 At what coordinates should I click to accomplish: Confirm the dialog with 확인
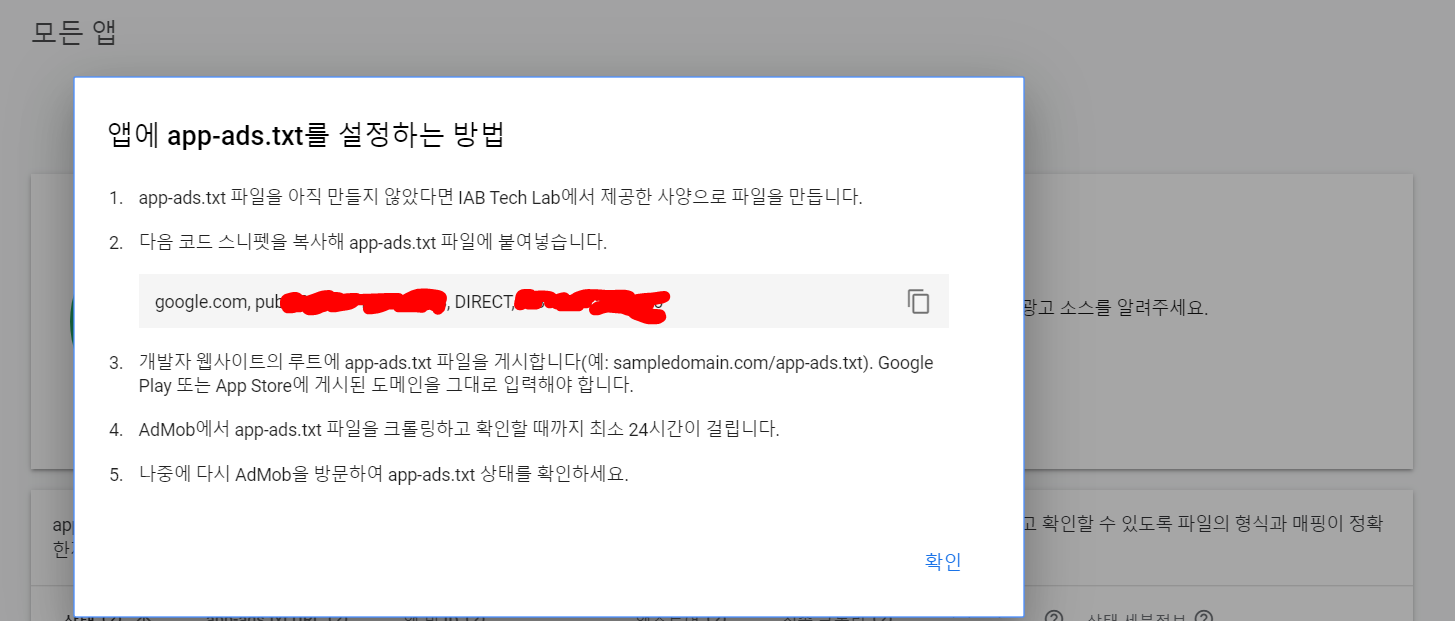(943, 562)
